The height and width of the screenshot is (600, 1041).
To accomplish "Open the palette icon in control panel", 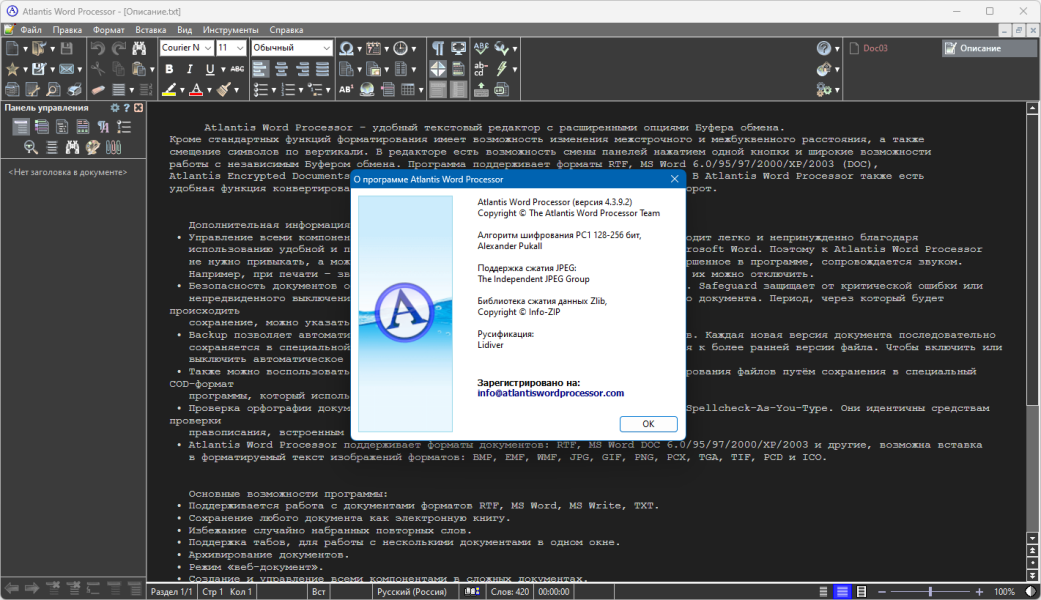I will point(93,147).
